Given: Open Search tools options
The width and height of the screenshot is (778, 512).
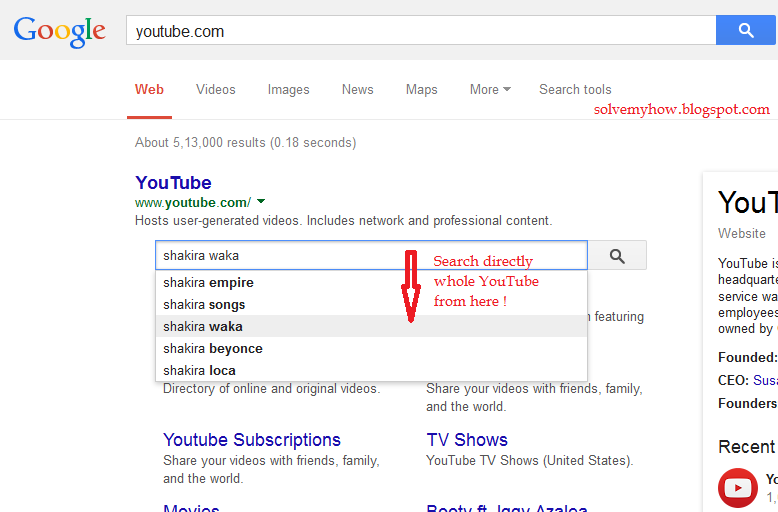Looking at the screenshot, I should [x=575, y=89].
